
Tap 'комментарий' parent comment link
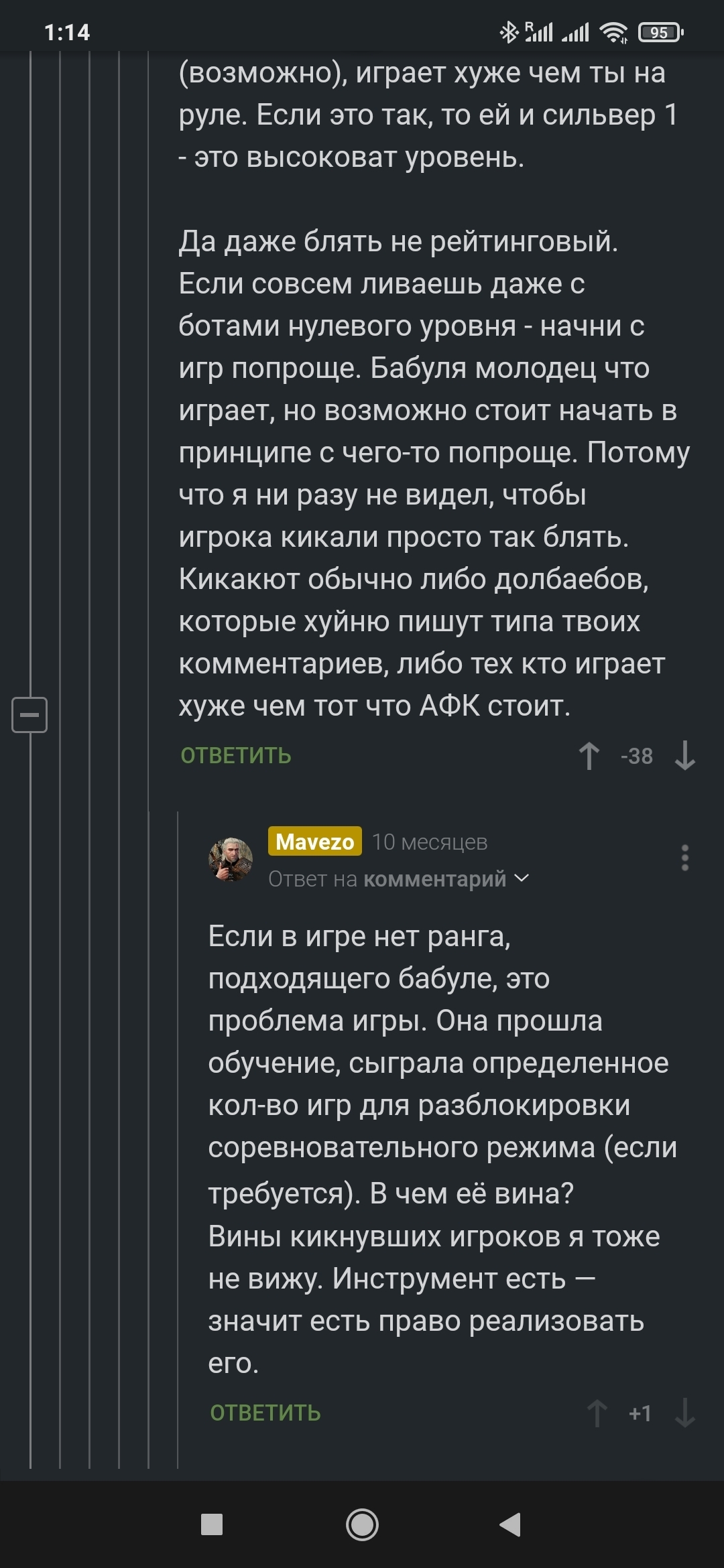[434, 878]
